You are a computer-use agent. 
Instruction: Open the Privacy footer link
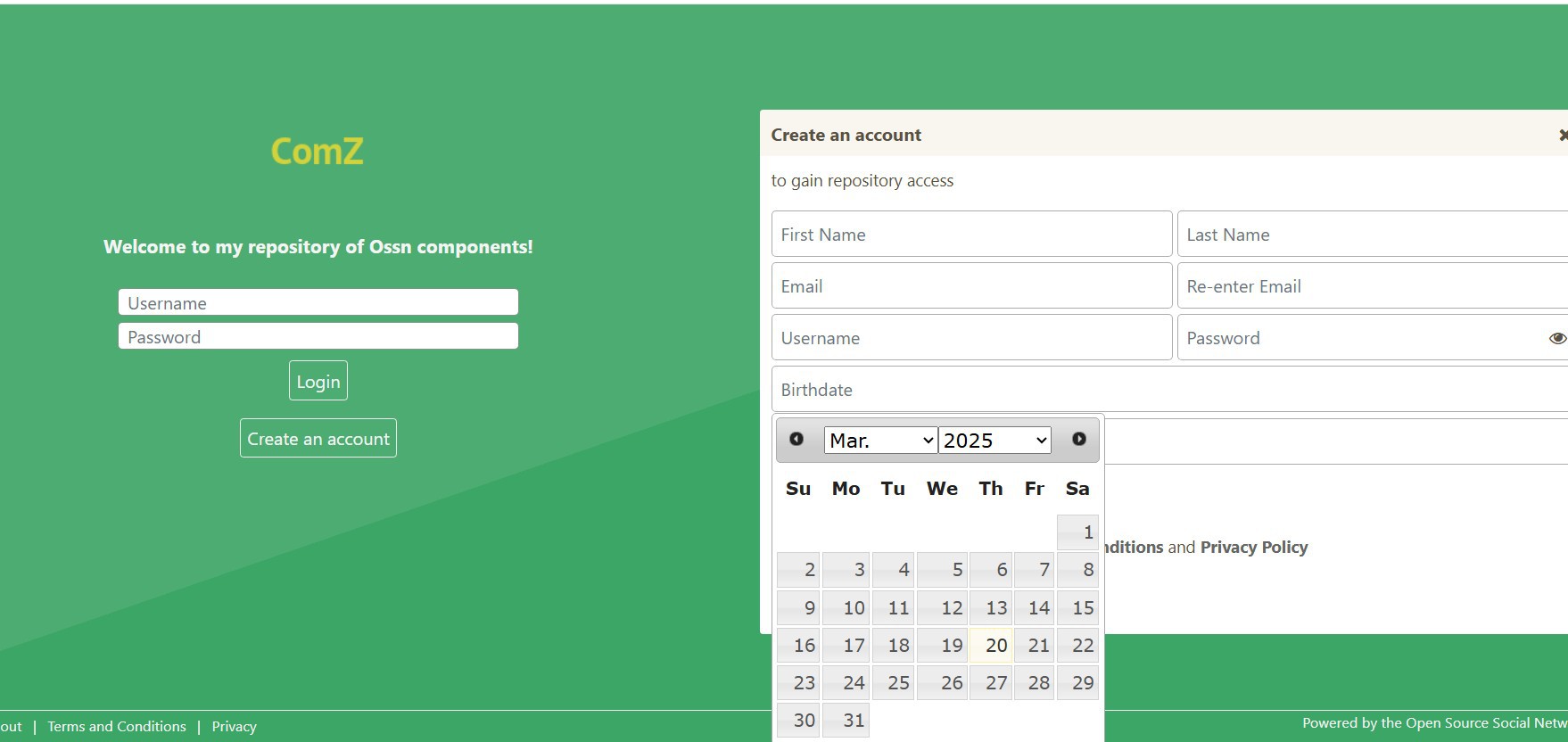coord(234,727)
